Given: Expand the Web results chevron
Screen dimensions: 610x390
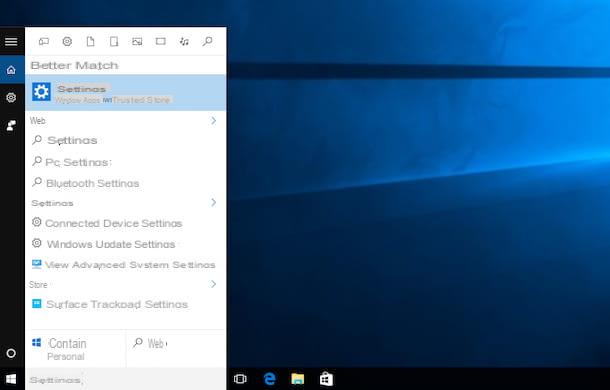Looking at the screenshot, I should [x=213, y=121].
